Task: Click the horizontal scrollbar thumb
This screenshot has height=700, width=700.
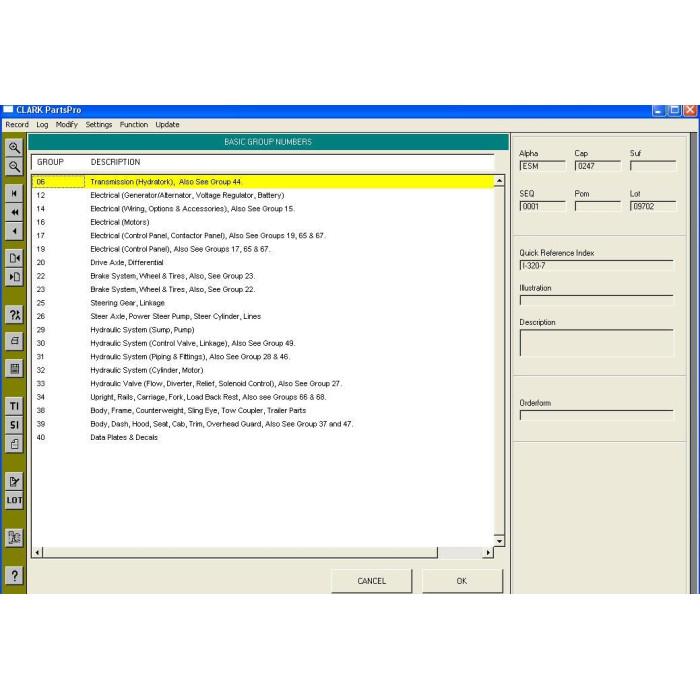Action: 240,553
